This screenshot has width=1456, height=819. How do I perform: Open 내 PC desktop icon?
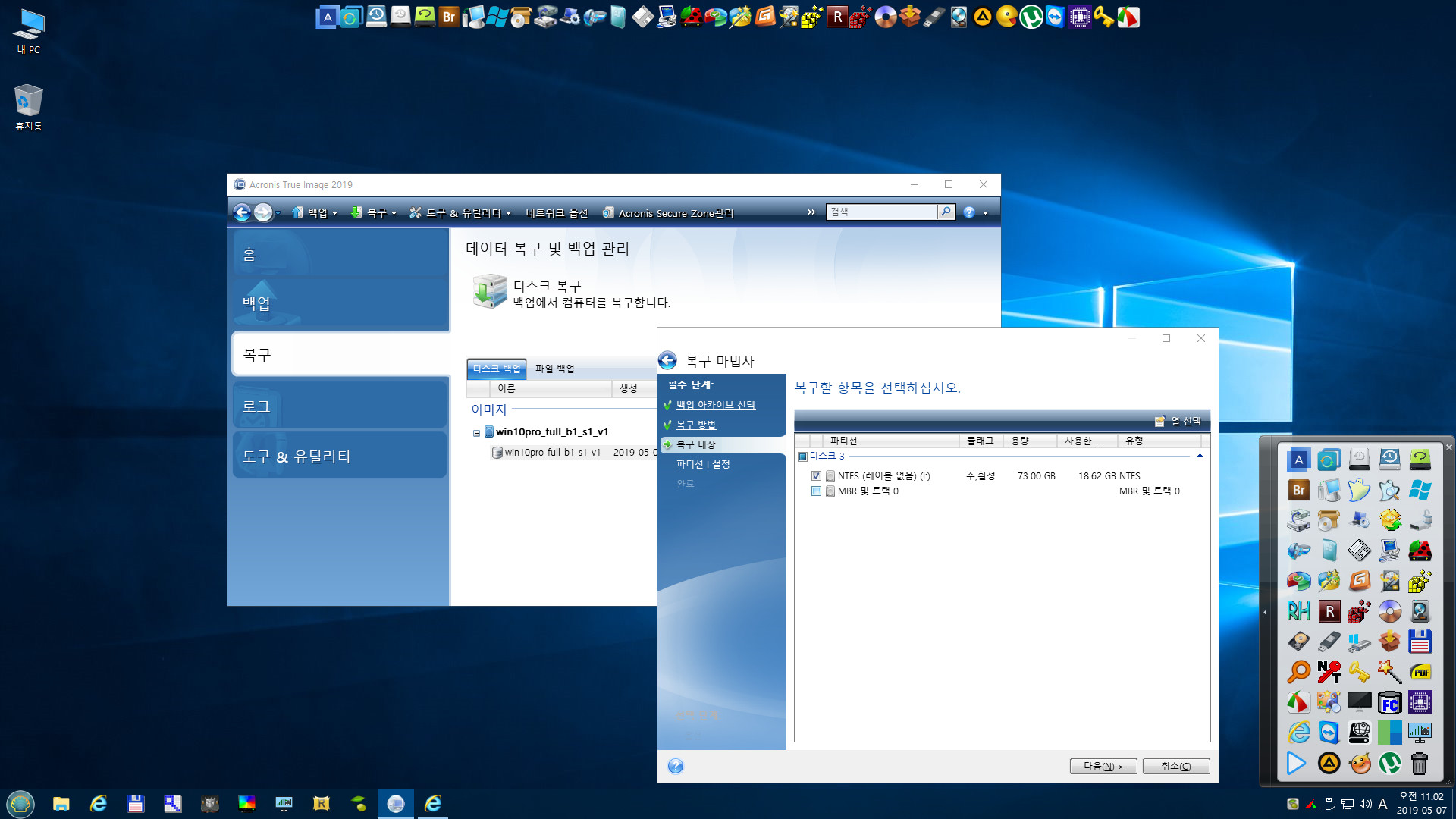click(x=29, y=31)
